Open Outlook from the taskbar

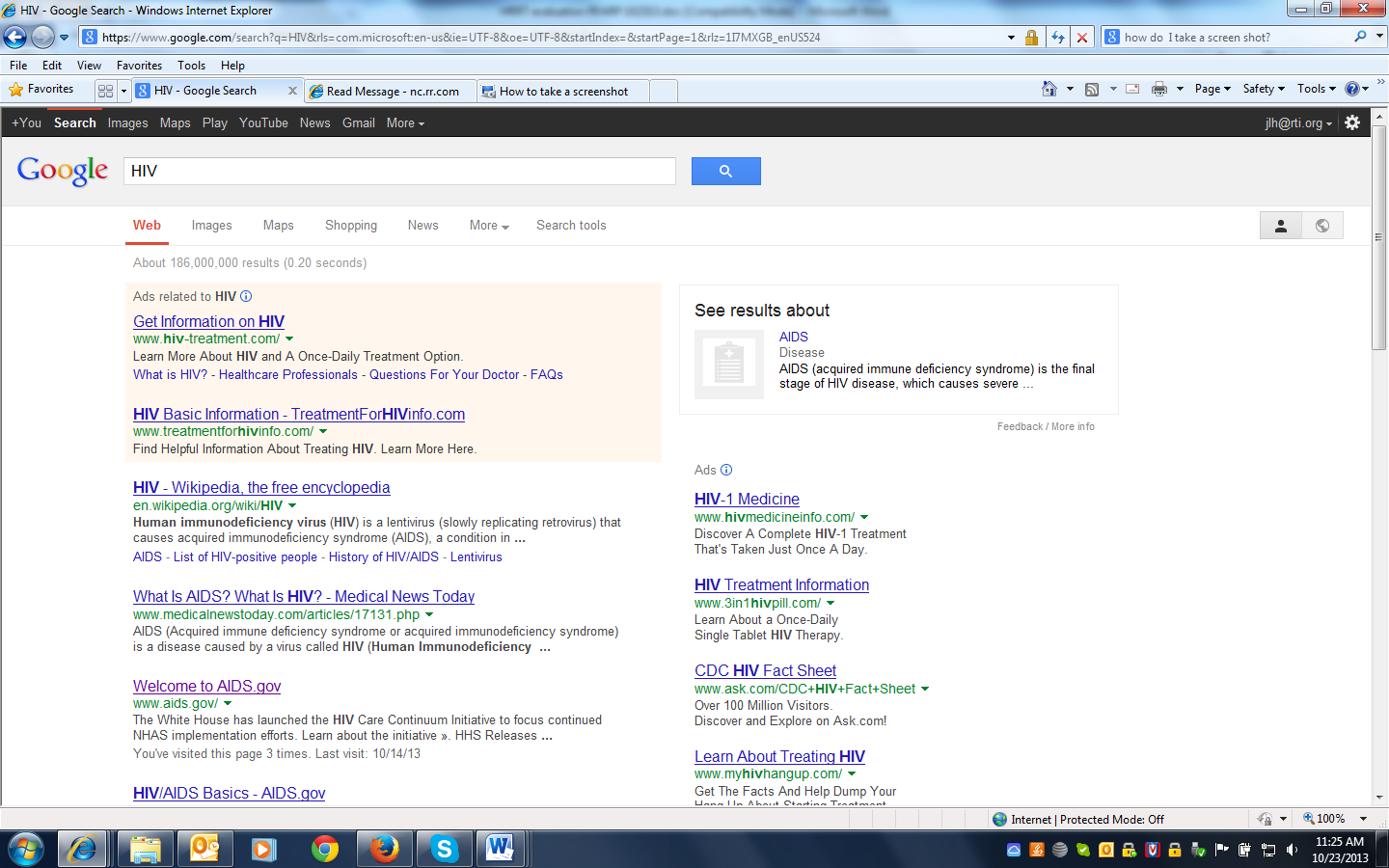(204, 850)
